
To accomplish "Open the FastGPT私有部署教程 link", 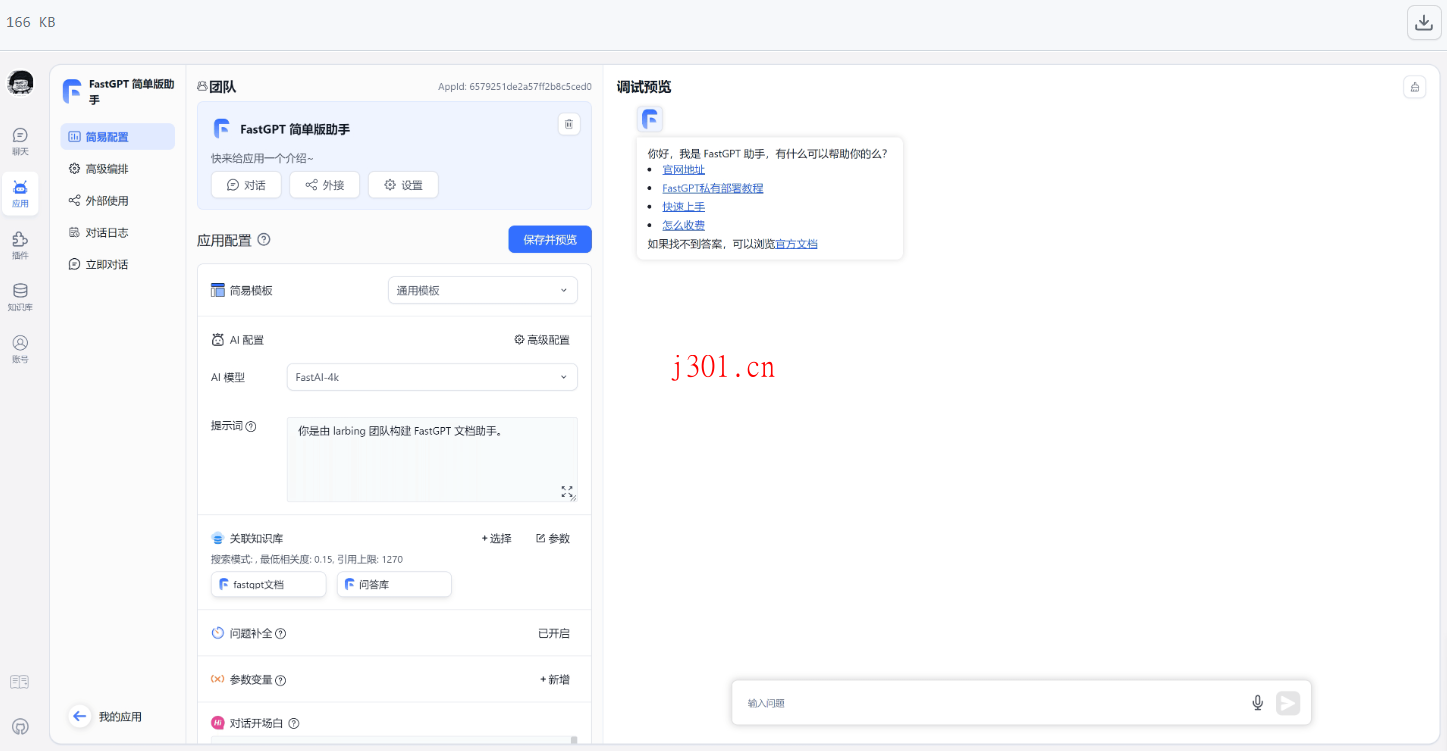I will click(712, 187).
